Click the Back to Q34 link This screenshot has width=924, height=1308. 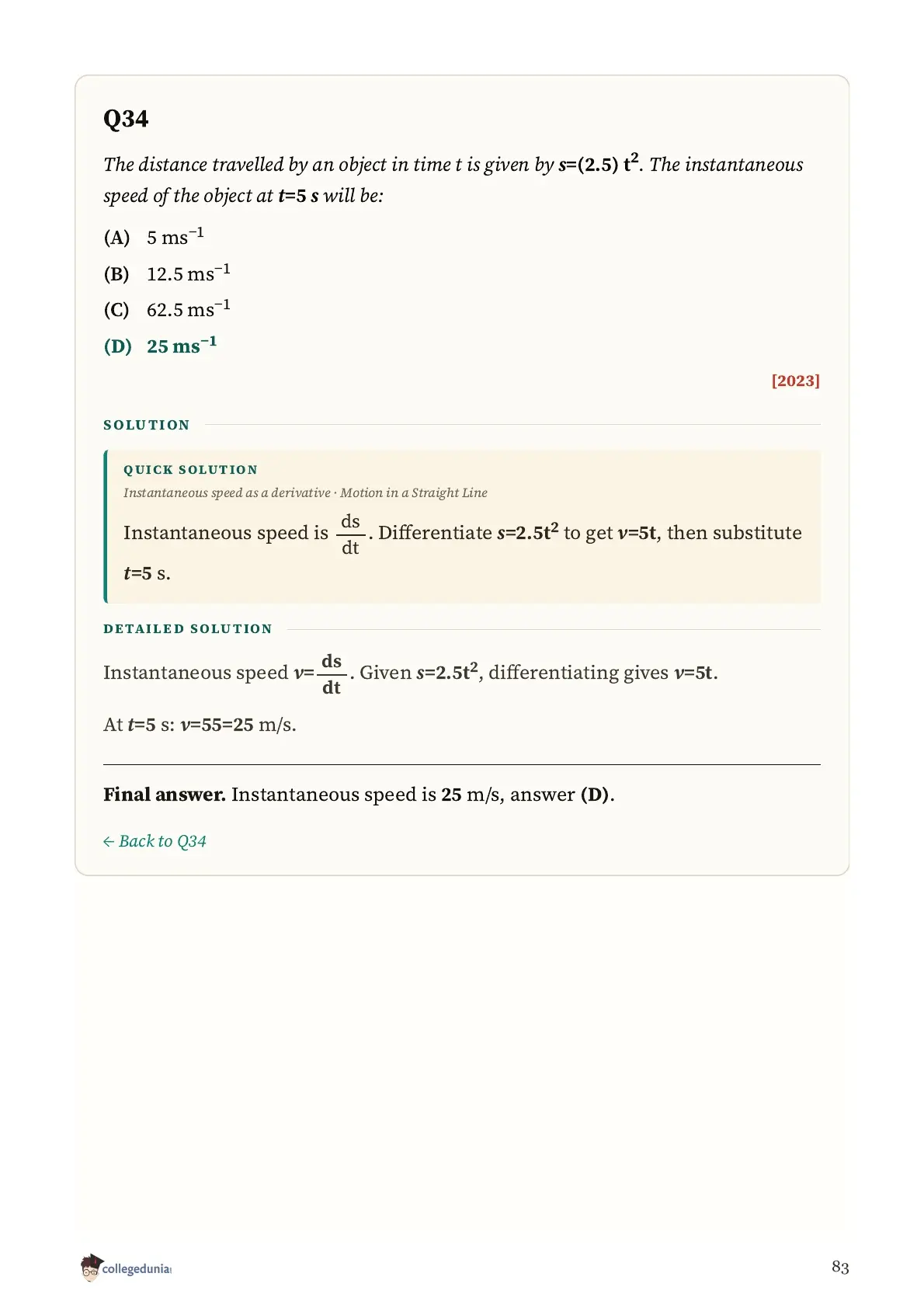(155, 841)
